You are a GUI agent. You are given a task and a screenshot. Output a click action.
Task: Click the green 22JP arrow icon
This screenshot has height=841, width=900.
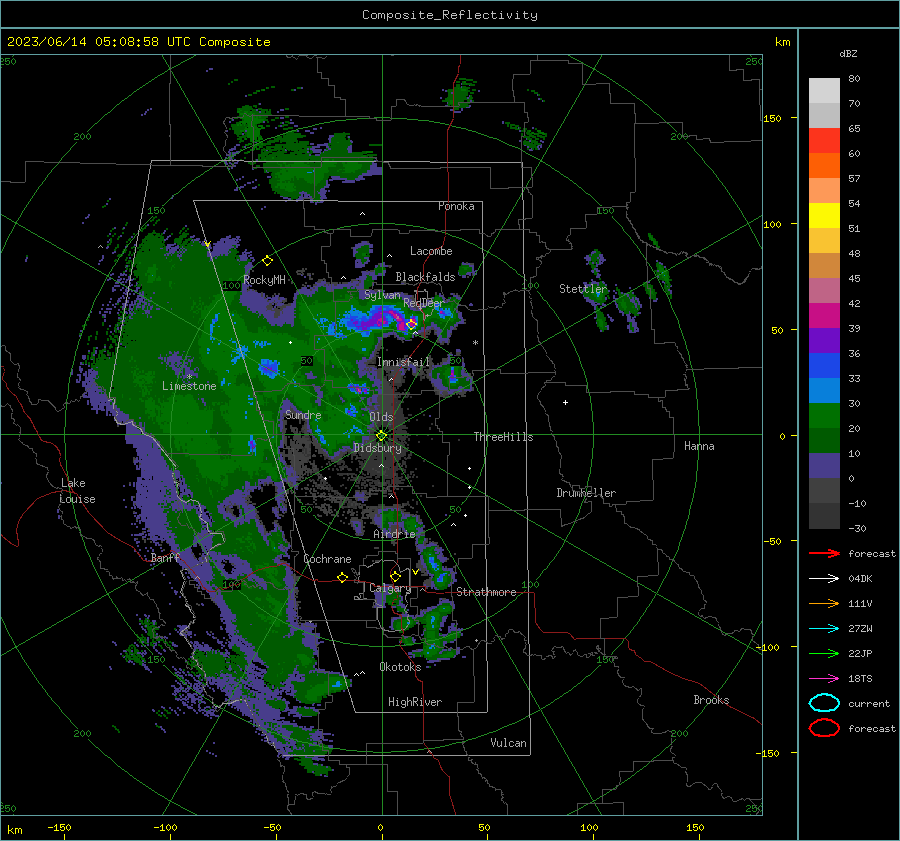coord(824,653)
